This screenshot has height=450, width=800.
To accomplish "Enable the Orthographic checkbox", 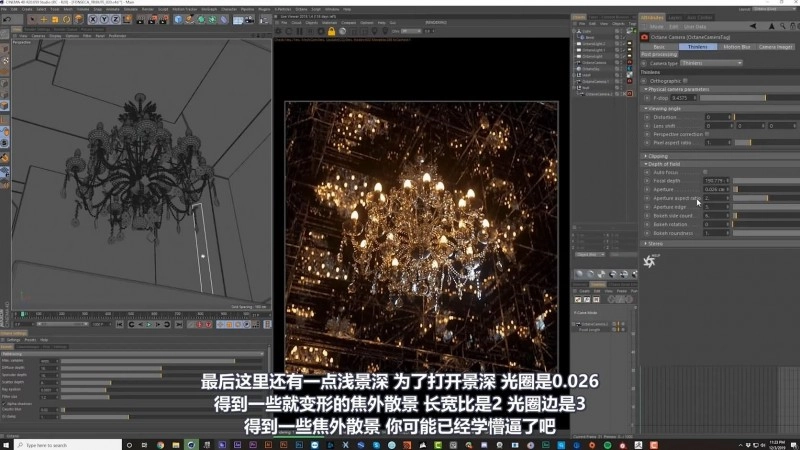I will 684,80.
